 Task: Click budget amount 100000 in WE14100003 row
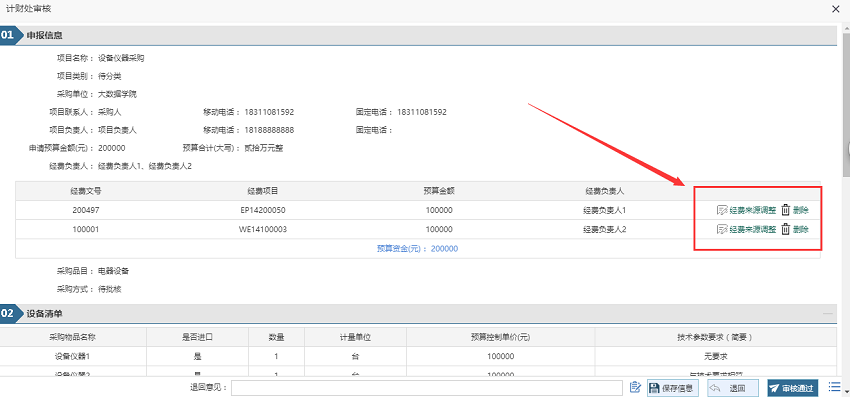click(x=439, y=229)
